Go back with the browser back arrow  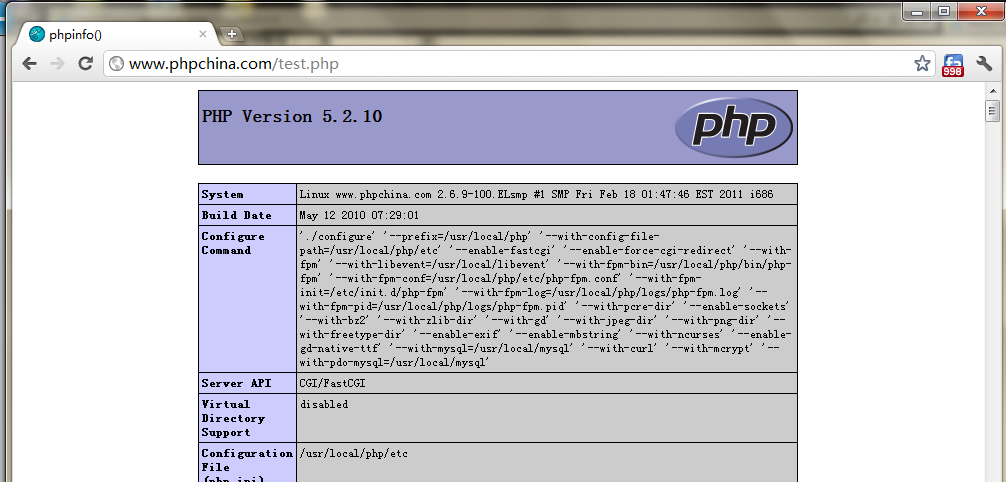pyautogui.click(x=29, y=64)
